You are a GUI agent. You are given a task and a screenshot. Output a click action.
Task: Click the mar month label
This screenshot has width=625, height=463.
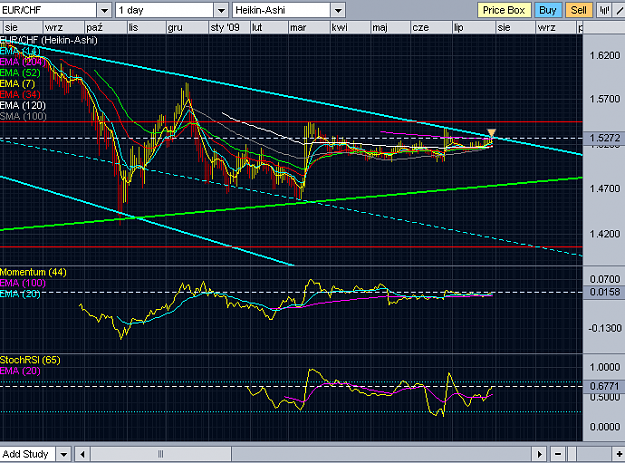click(x=298, y=27)
